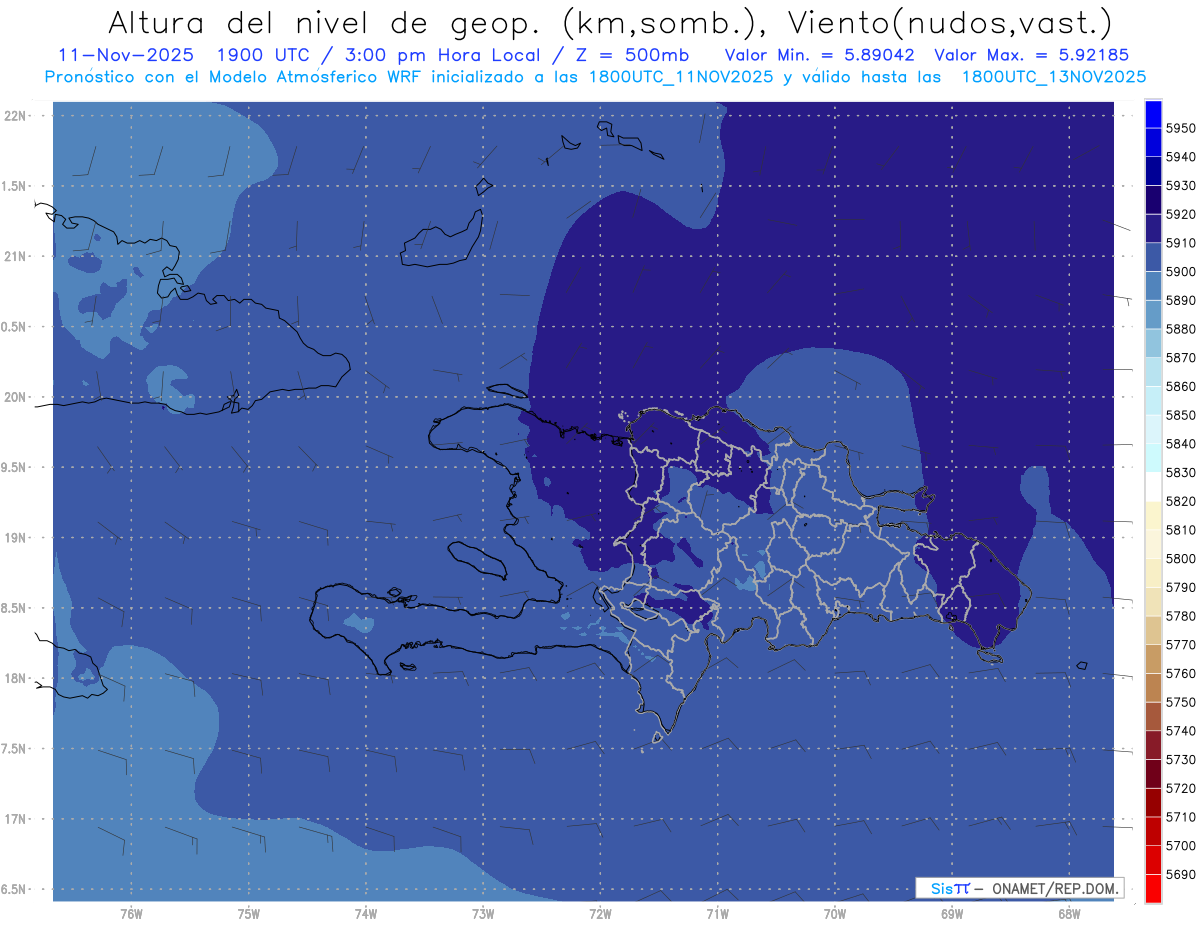
Task: Click the 5910 color scale value
Action: [1181, 243]
